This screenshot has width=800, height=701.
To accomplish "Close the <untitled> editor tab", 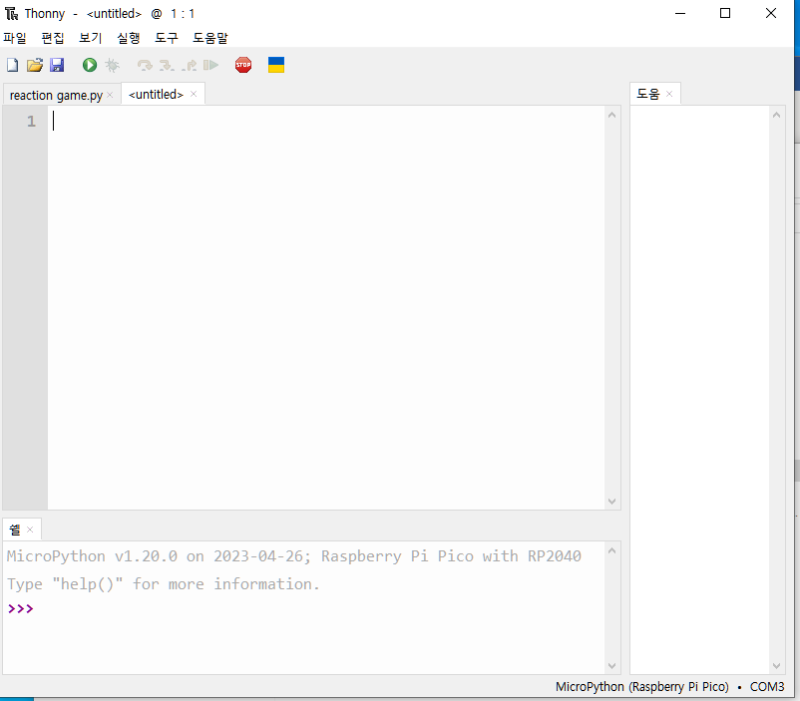I will tap(193, 94).
